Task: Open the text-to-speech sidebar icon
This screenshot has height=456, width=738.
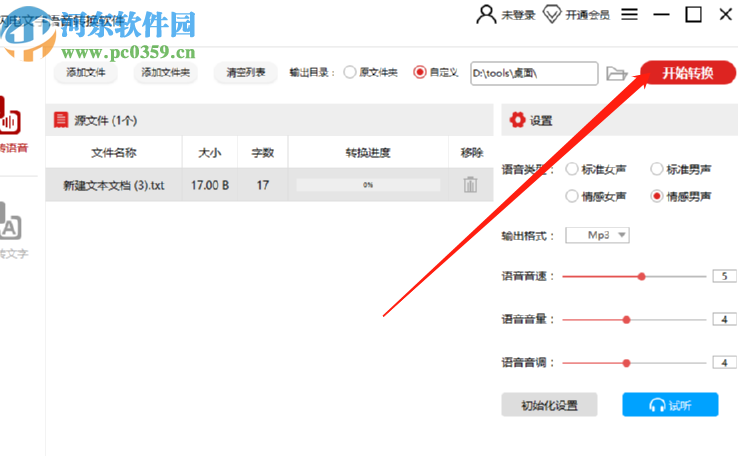Action: point(10,115)
